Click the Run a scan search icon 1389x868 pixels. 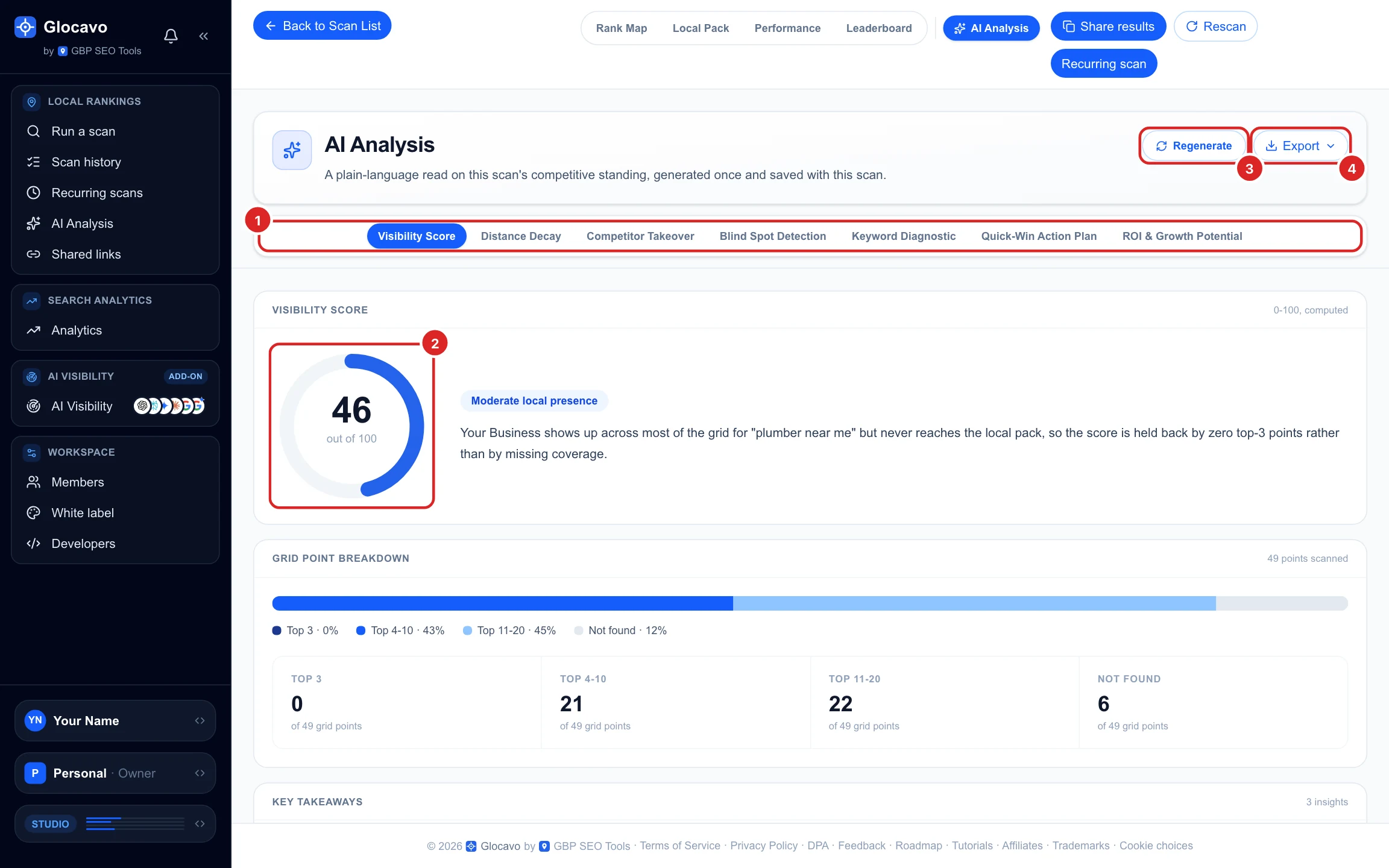click(x=34, y=131)
